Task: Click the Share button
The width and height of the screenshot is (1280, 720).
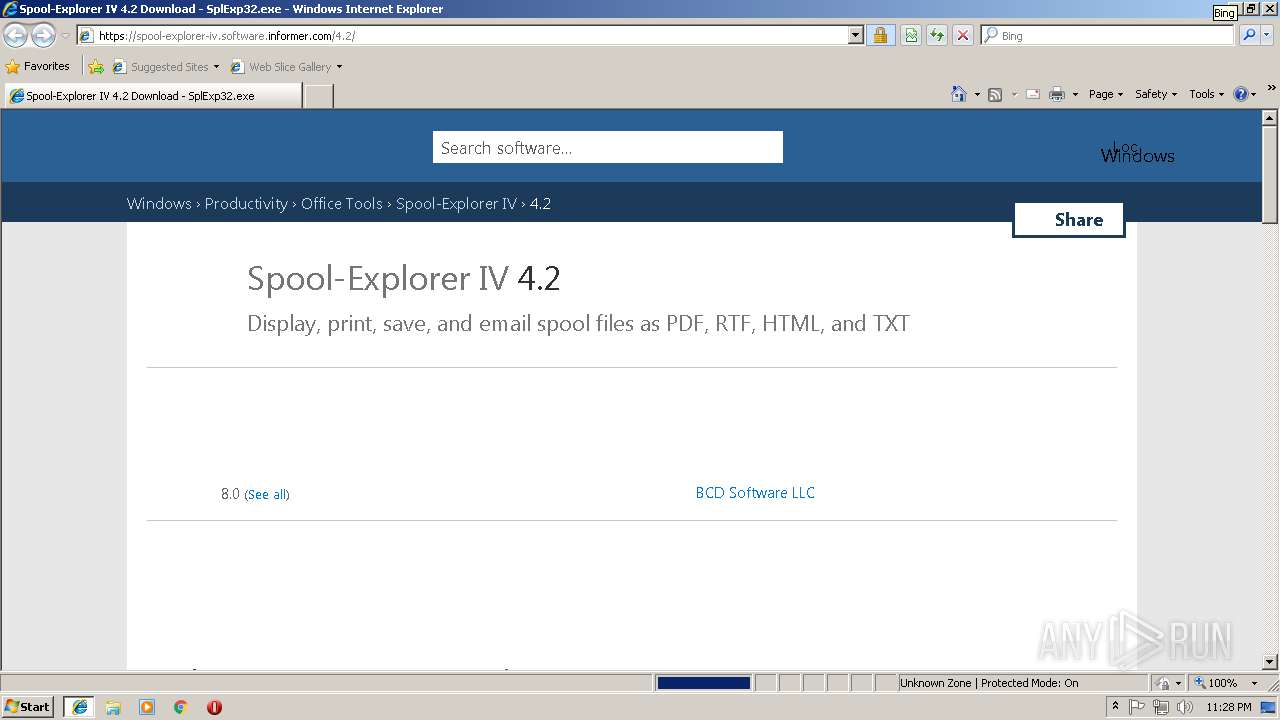Action: pyautogui.click(x=1069, y=220)
